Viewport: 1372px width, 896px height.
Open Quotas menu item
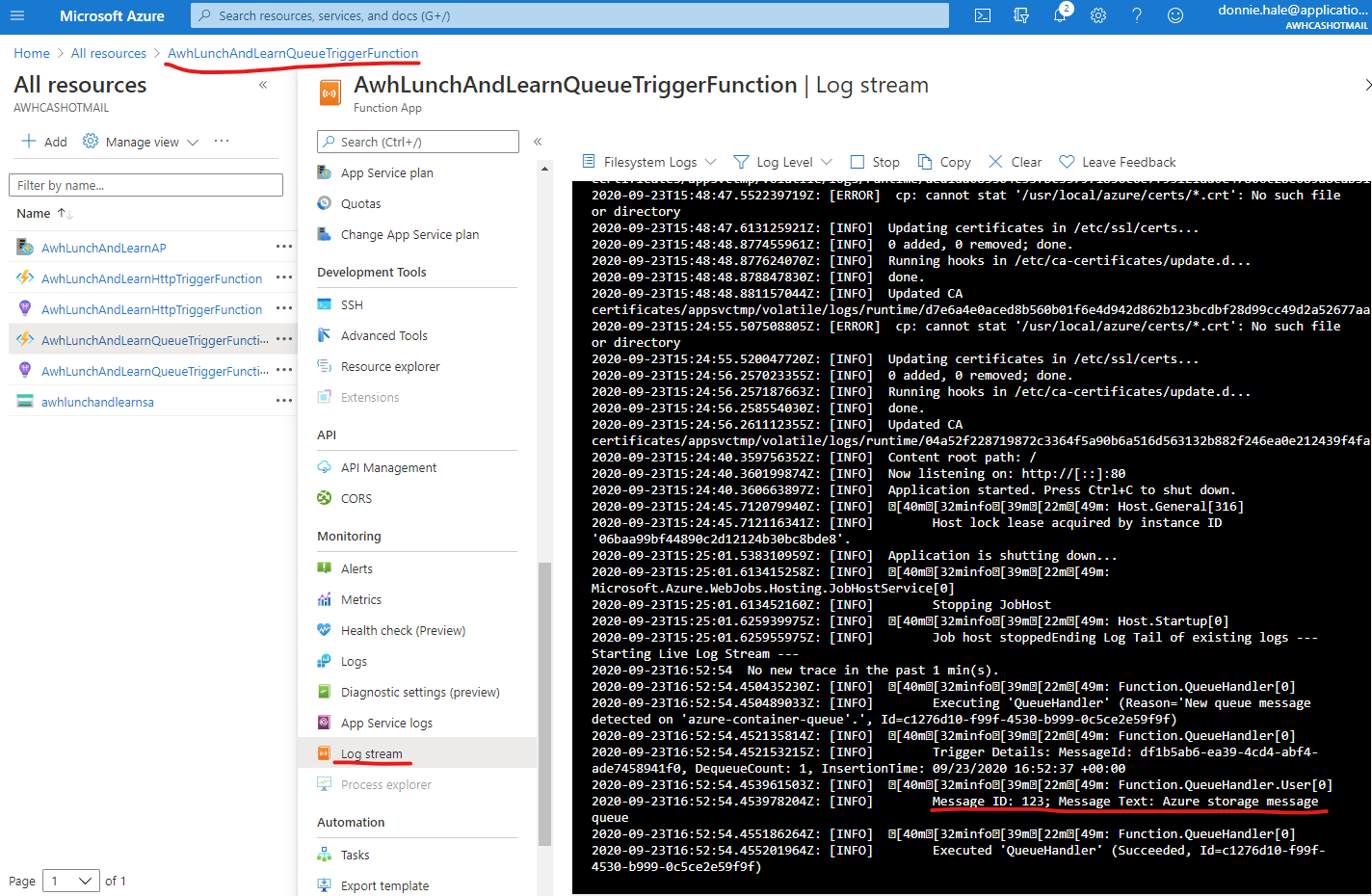pyautogui.click(x=360, y=203)
